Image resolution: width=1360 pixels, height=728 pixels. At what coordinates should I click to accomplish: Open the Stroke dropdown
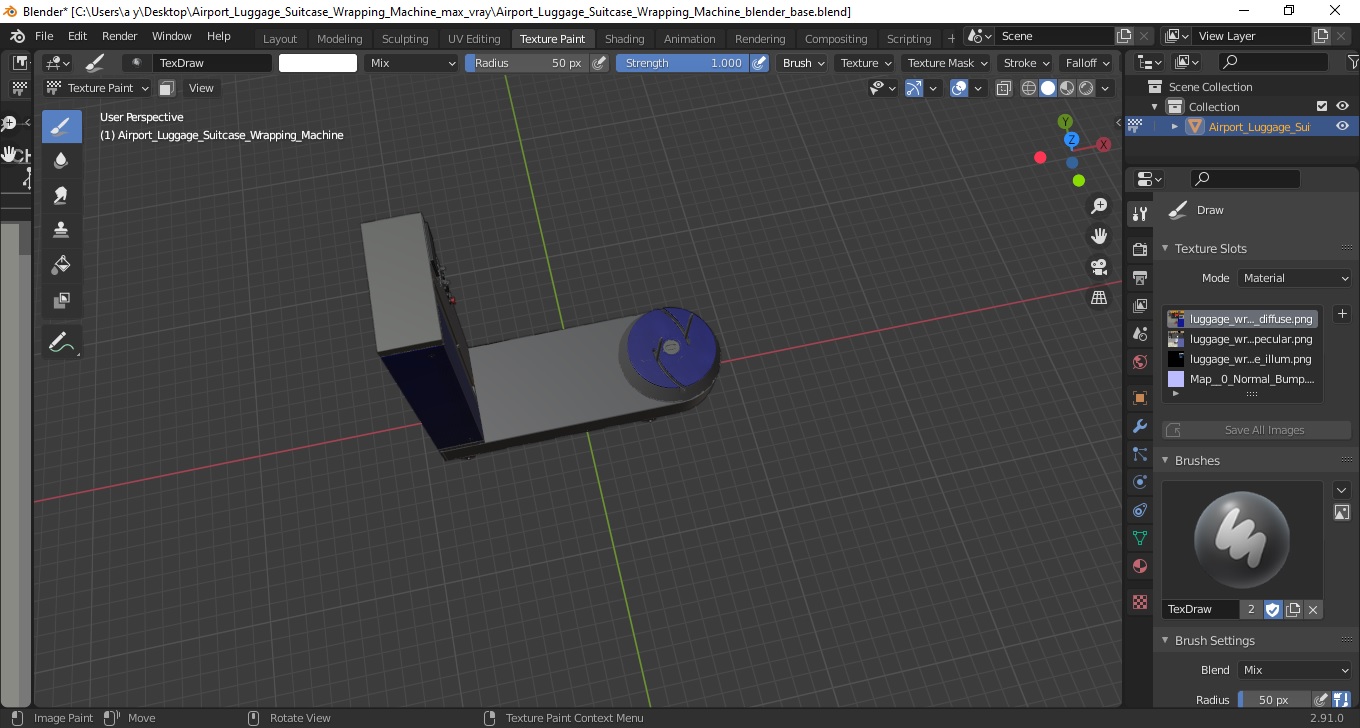(x=1026, y=62)
